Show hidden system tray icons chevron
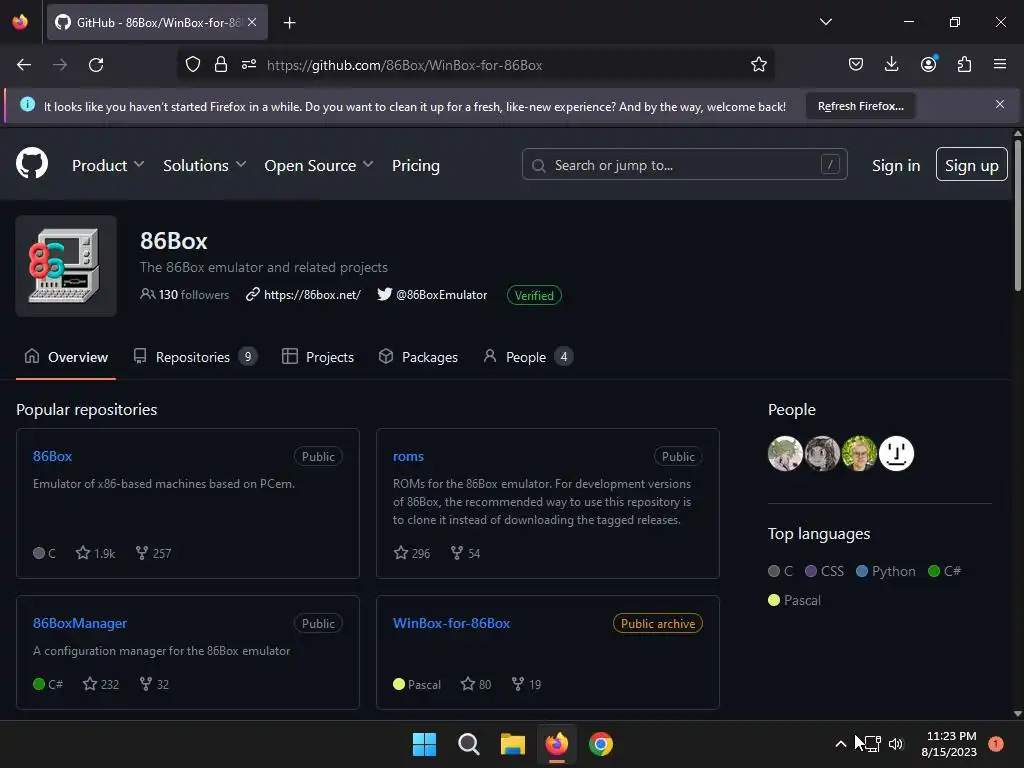 (x=840, y=744)
